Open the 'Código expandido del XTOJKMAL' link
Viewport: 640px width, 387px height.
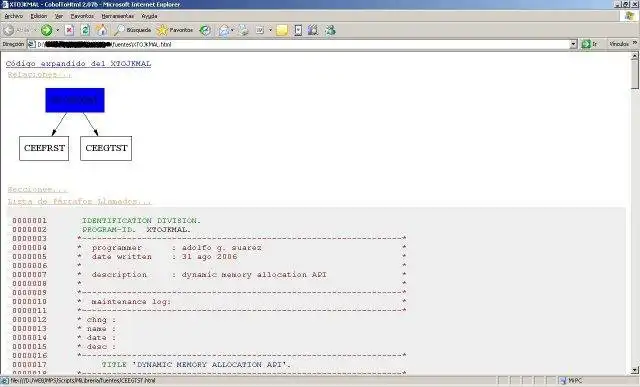[x=78, y=64]
